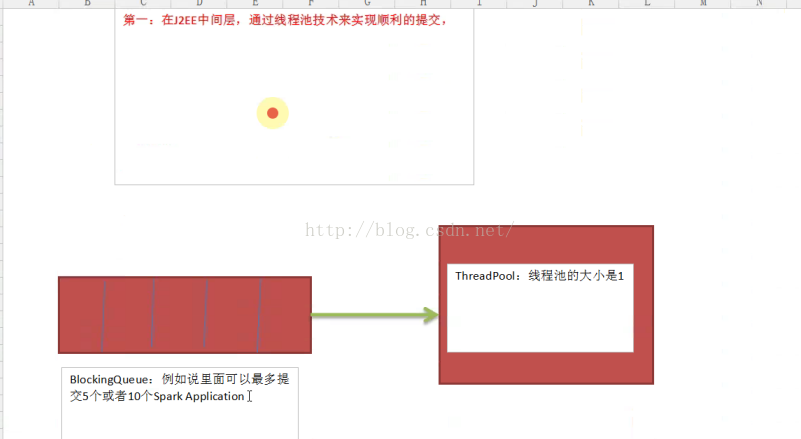This screenshot has width=801, height=439.
Task: Select column A header
Action: pyautogui.click(x=31, y=4)
